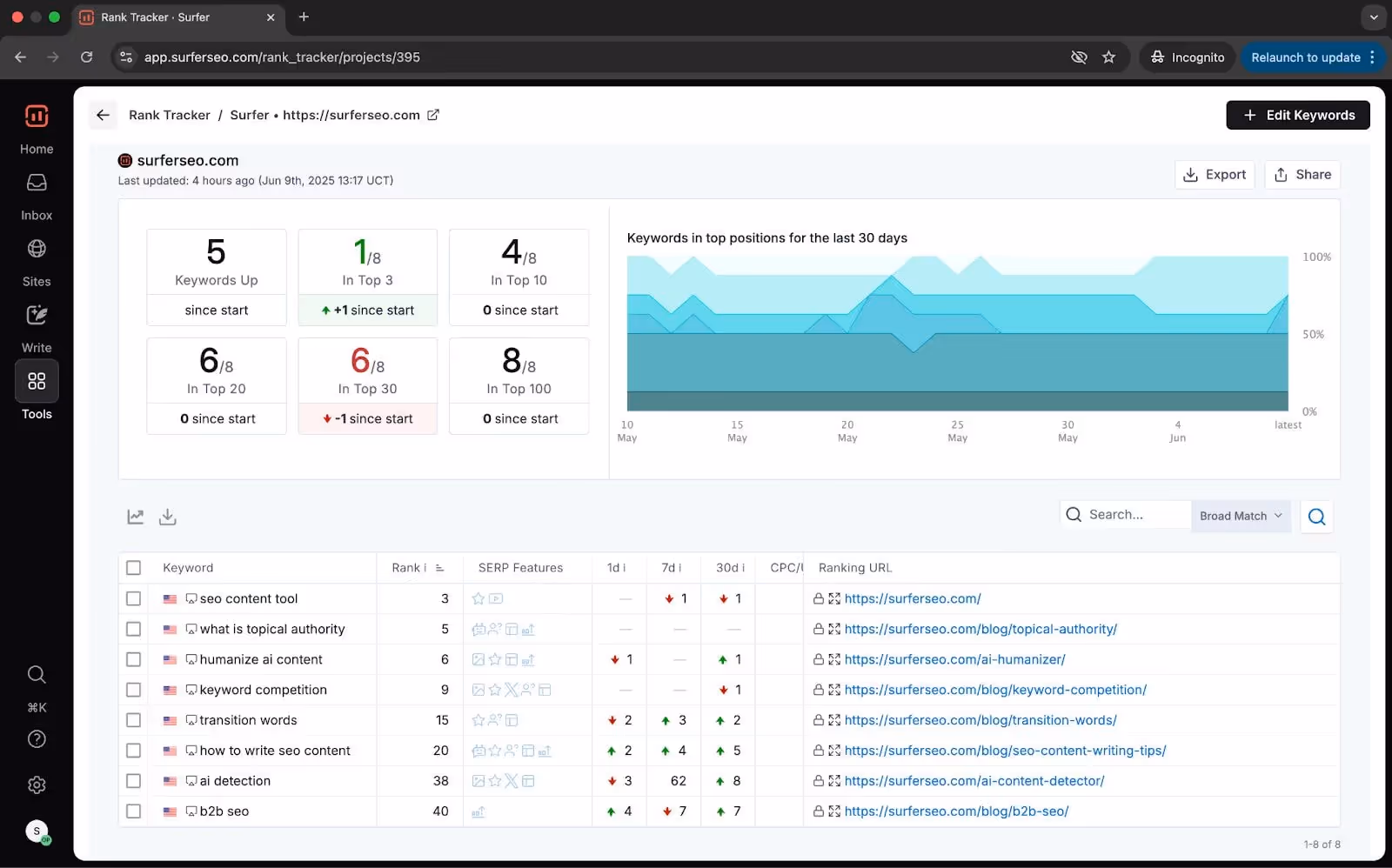
Task: Open the topical-authority blog ranking URL
Action: 980,629
